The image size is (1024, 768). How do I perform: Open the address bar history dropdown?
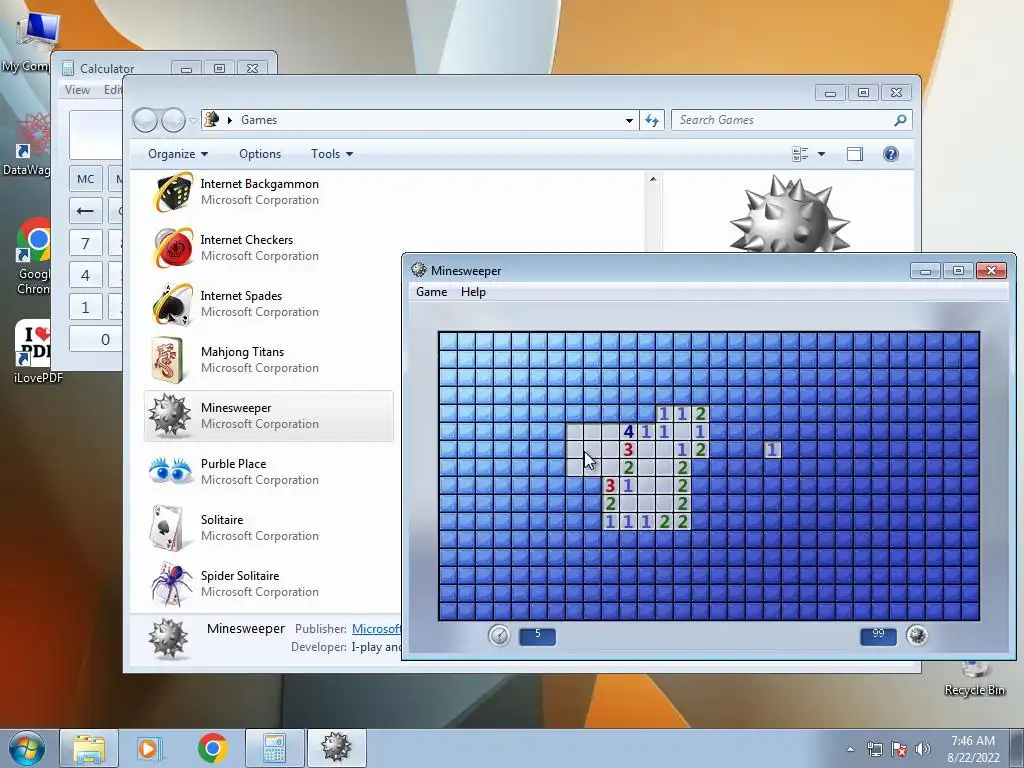click(629, 120)
